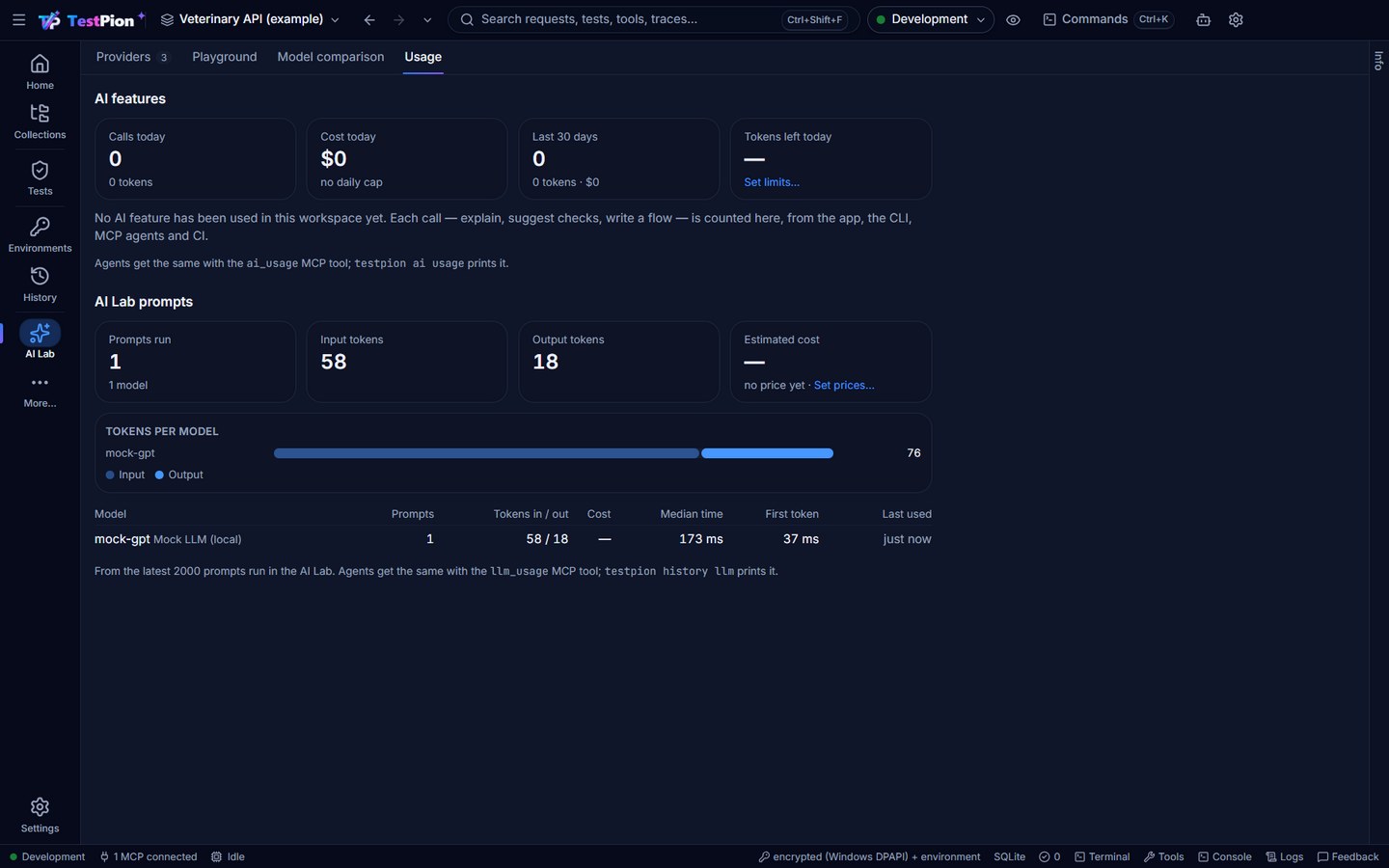Image resolution: width=1389 pixels, height=868 pixels.
Task: Open the Veterinary API workspace dropdown
Action: pyautogui.click(x=250, y=19)
